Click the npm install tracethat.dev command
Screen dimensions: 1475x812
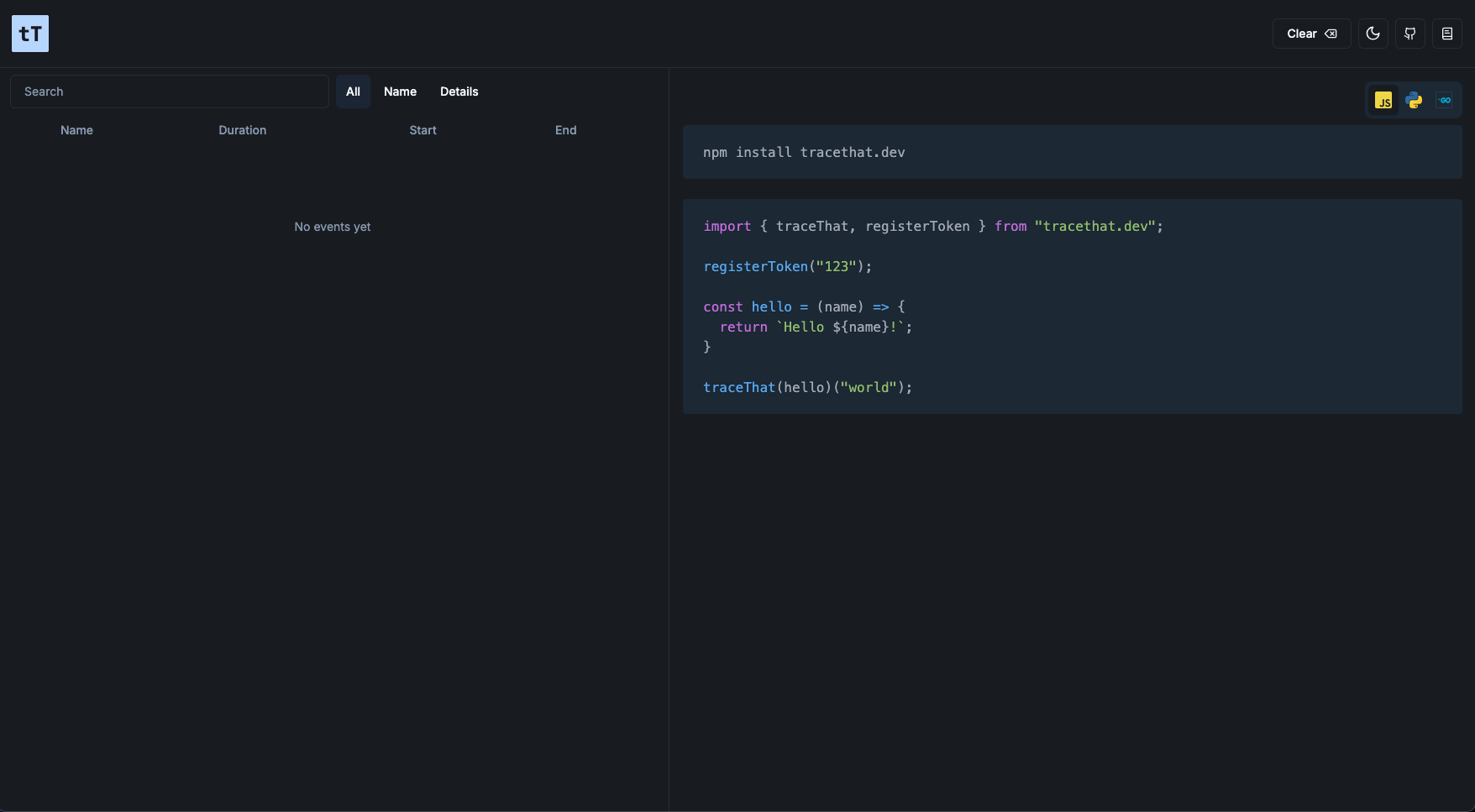[x=804, y=152]
